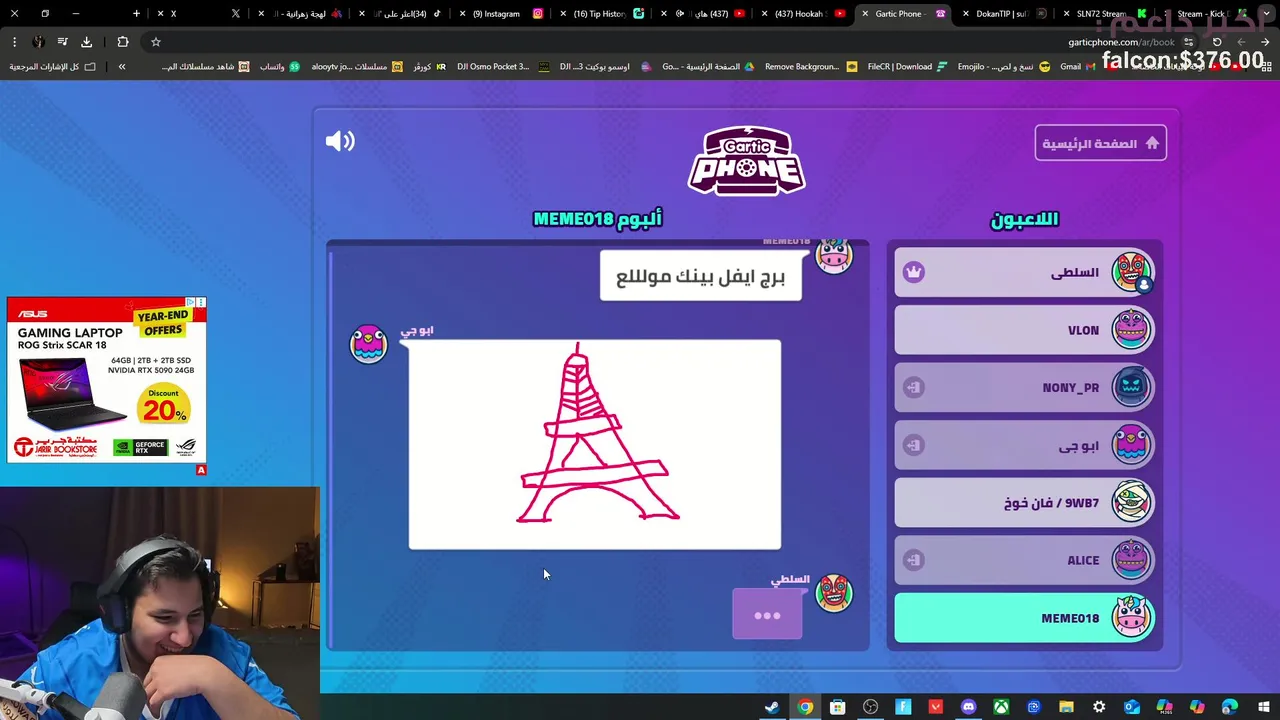Open the Windows Start menu
The height and width of the screenshot is (720, 1280).
1263,707
